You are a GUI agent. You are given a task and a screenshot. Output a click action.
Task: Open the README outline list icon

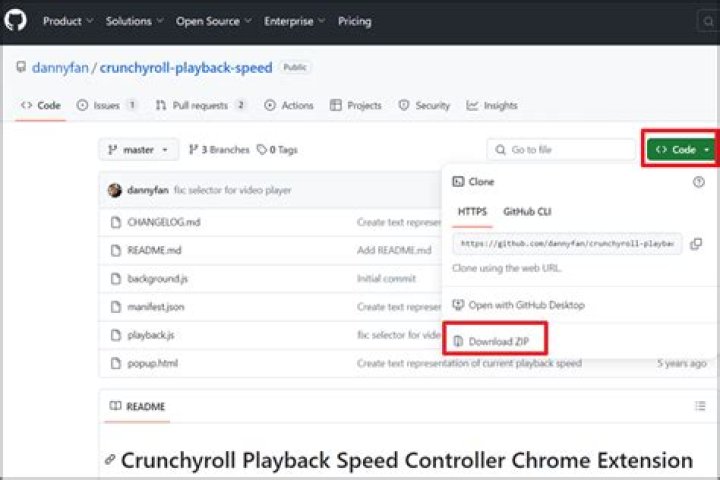700,406
